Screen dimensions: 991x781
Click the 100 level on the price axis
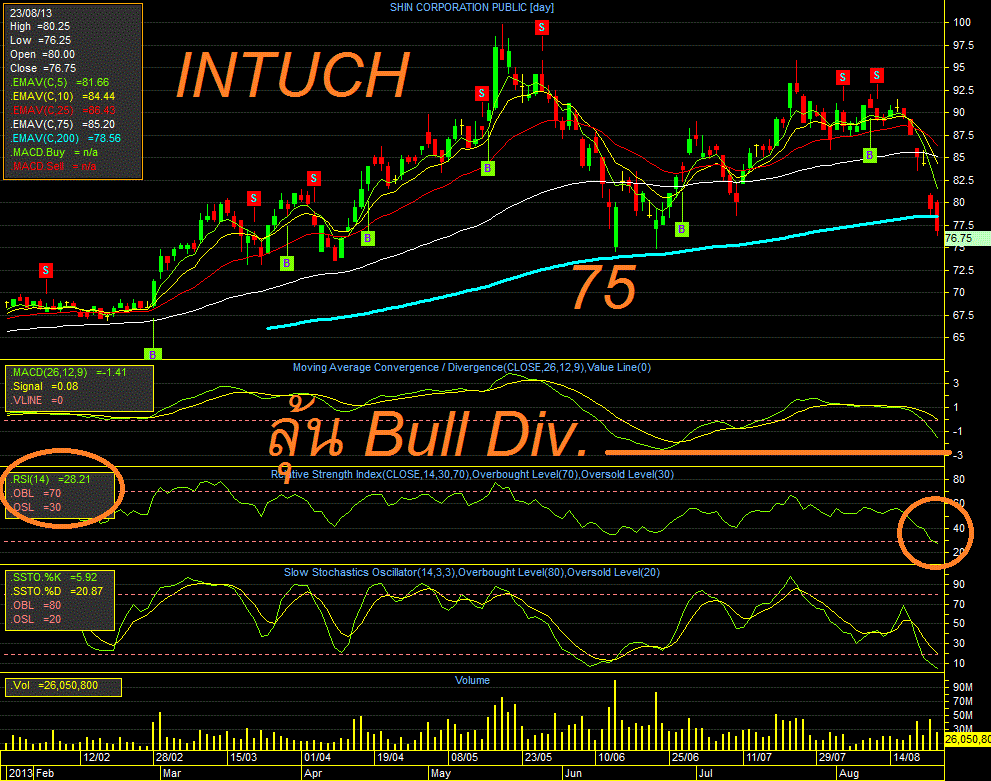[x=962, y=22]
